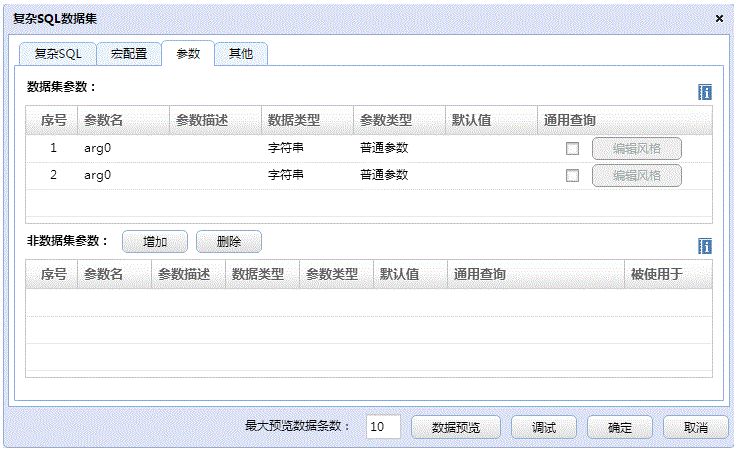
Task: Click 参数描述 header in the 数据集参数 table
Action: click(x=215, y=121)
